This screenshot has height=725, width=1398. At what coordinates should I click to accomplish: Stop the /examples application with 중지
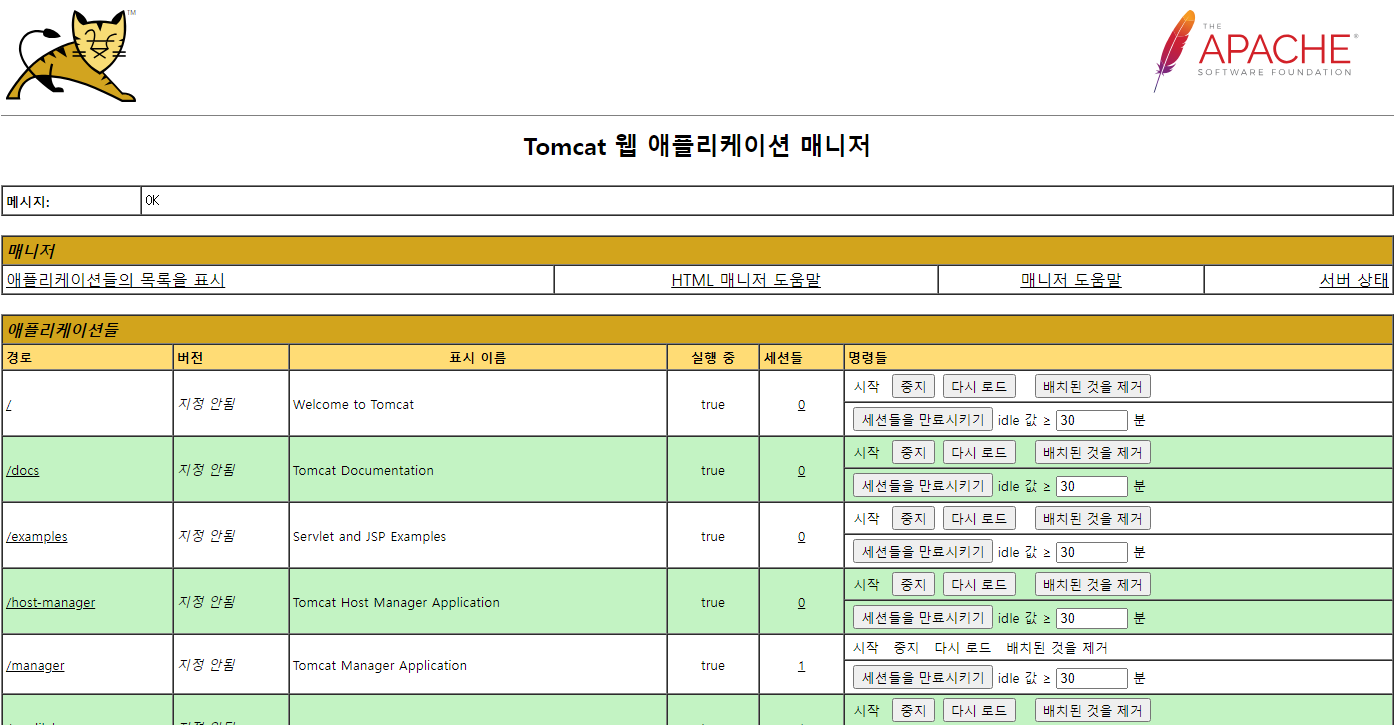pos(913,519)
